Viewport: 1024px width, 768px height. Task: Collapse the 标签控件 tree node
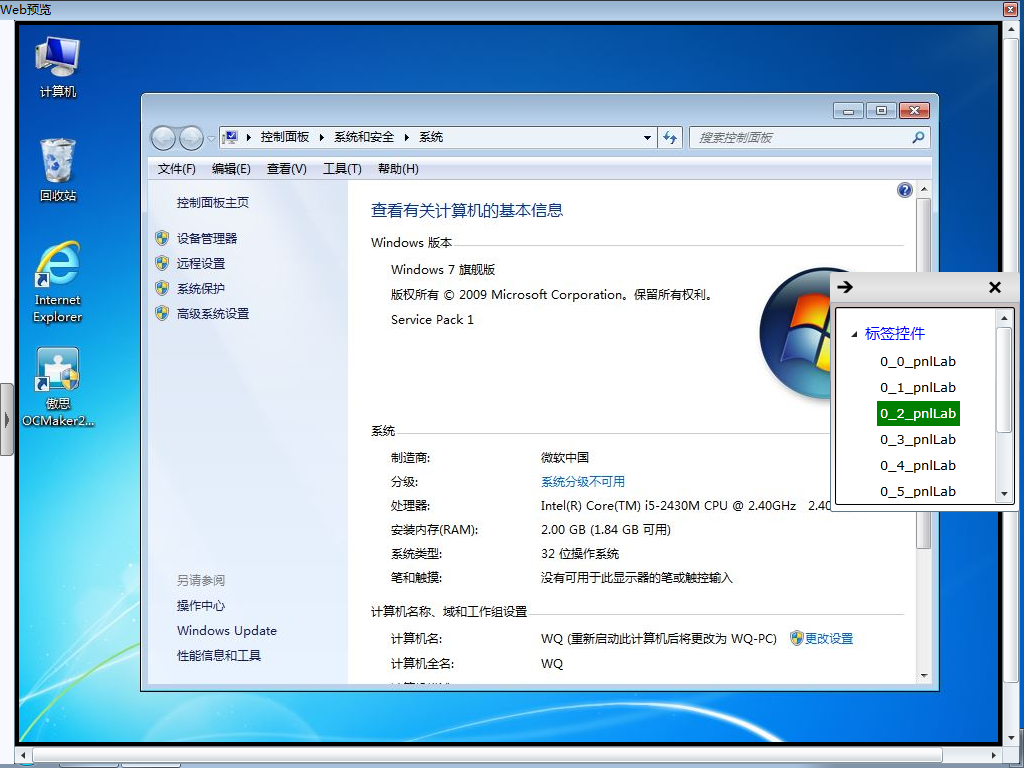854,334
